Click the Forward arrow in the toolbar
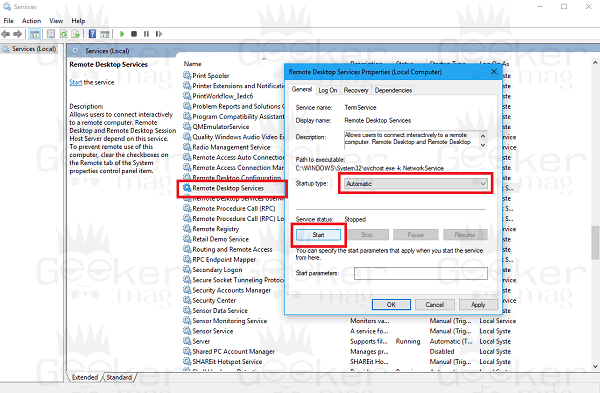Screen dimensions: 600x393 coord(18,34)
